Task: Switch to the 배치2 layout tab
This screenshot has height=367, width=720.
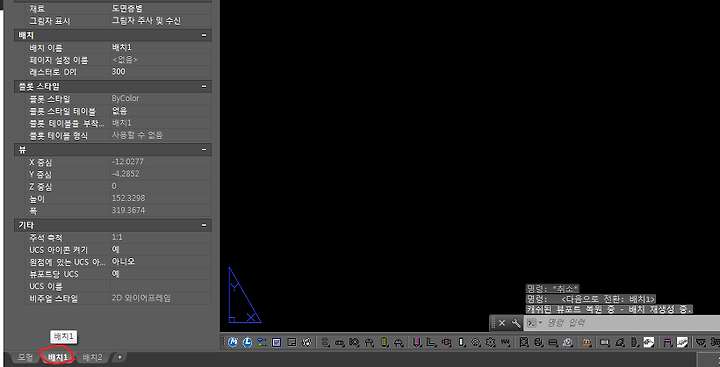Action: [x=92, y=357]
